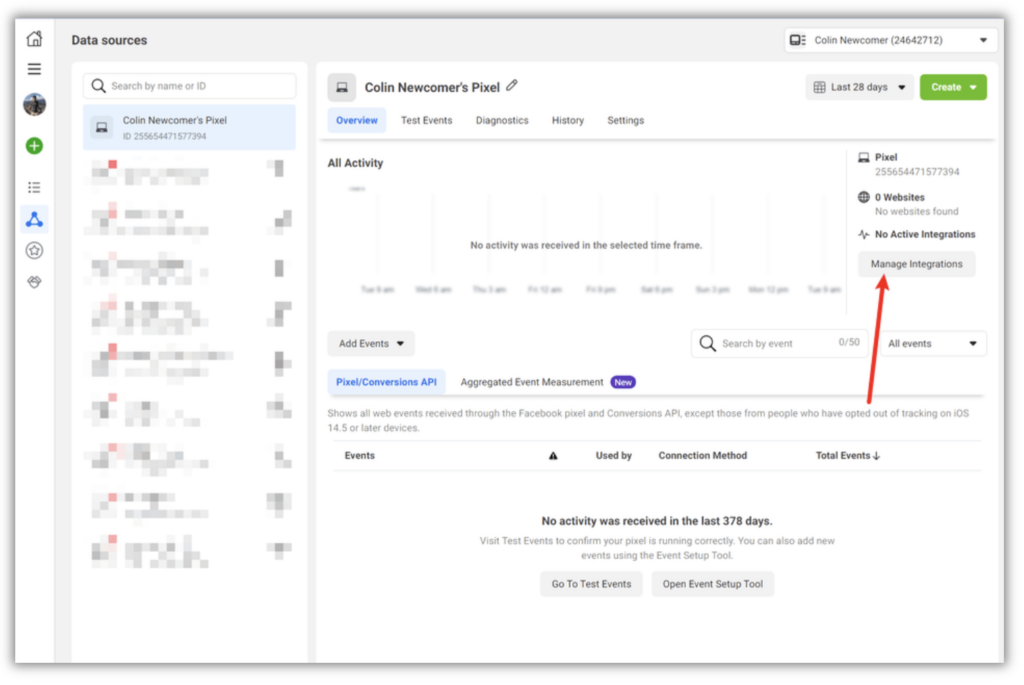Click the All Activity heading
Image resolution: width=1024 pixels, height=685 pixels.
click(x=355, y=163)
